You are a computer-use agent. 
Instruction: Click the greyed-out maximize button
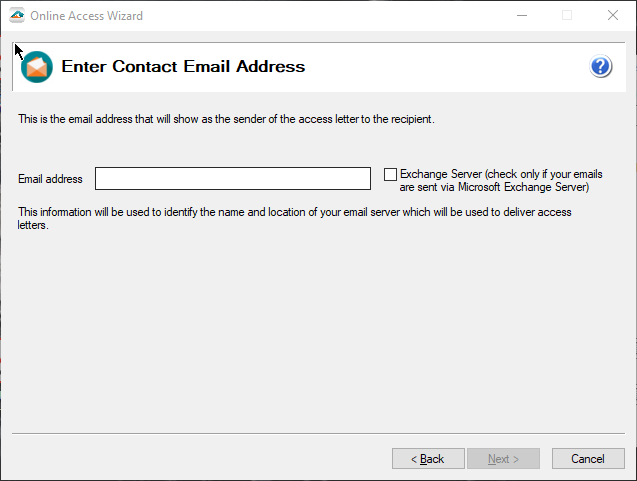click(567, 15)
